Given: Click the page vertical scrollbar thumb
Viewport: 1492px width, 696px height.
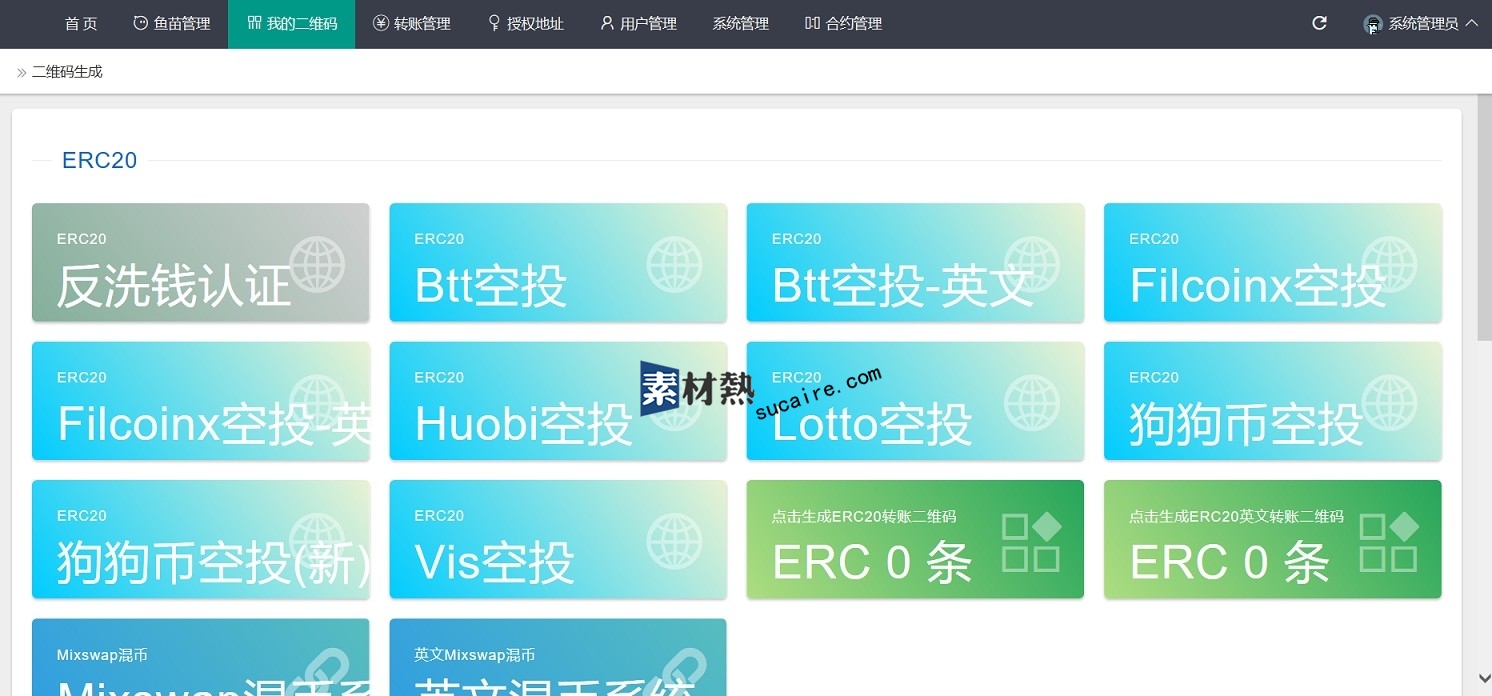Looking at the screenshot, I should (1484, 218).
